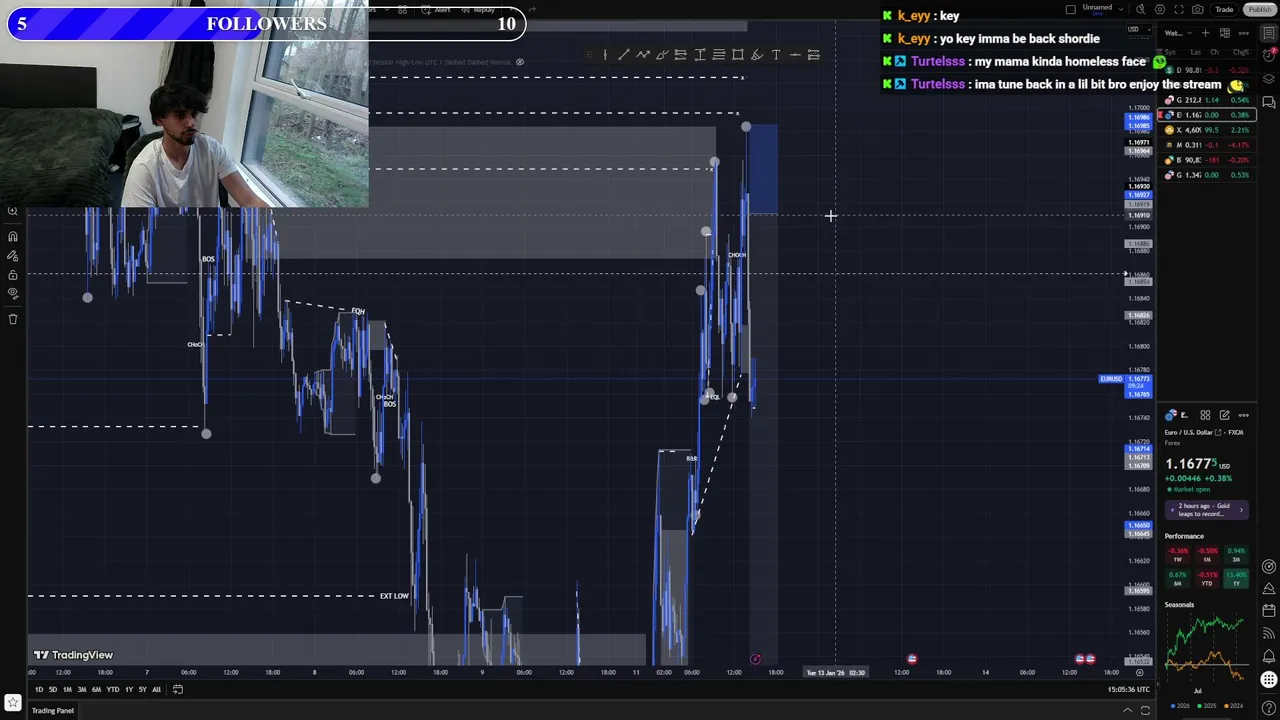
Task: Open the quick search icon in top bar
Action: pos(1141,9)
